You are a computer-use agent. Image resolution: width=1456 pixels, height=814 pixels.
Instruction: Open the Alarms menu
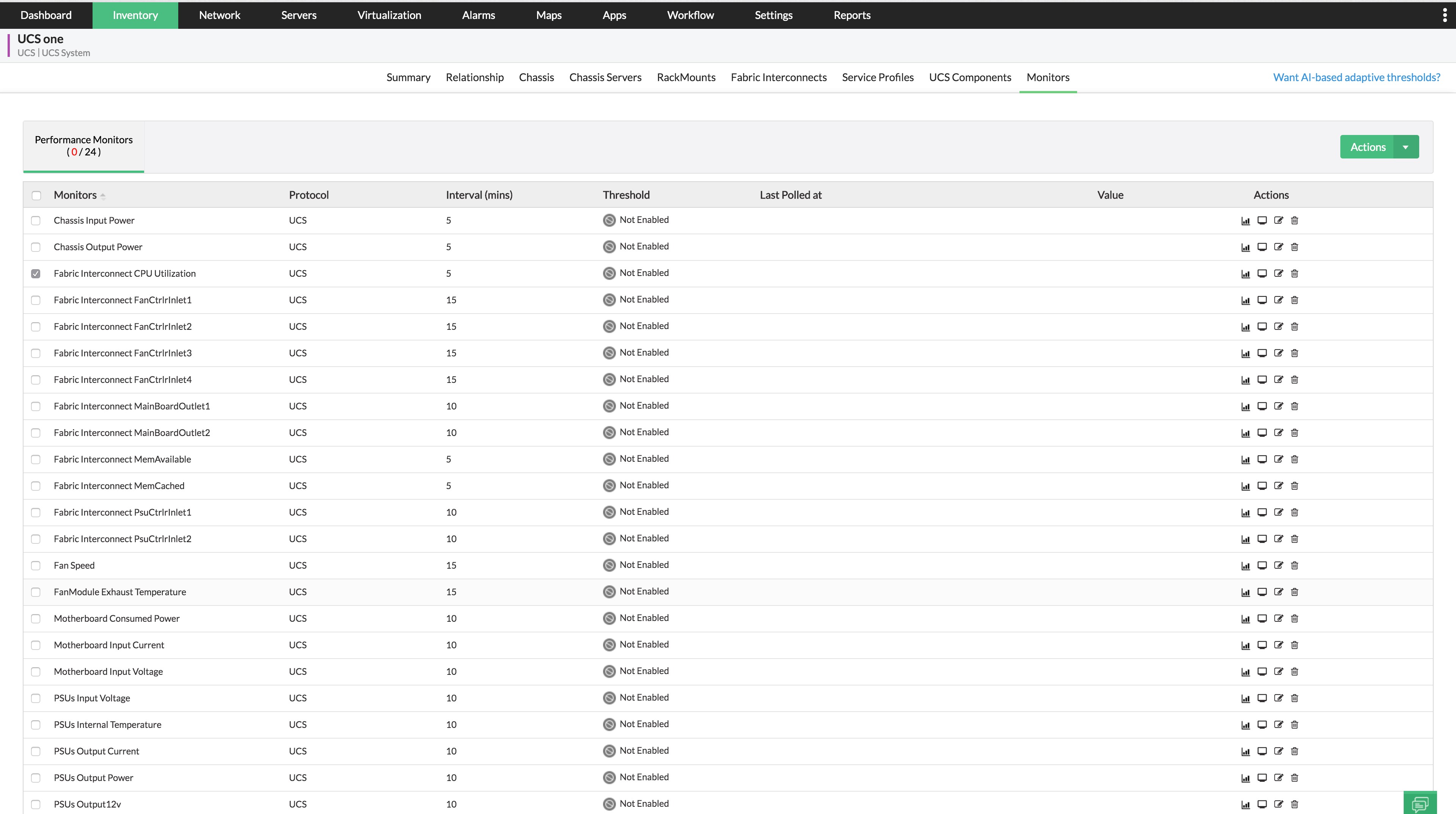click(478, 15)
